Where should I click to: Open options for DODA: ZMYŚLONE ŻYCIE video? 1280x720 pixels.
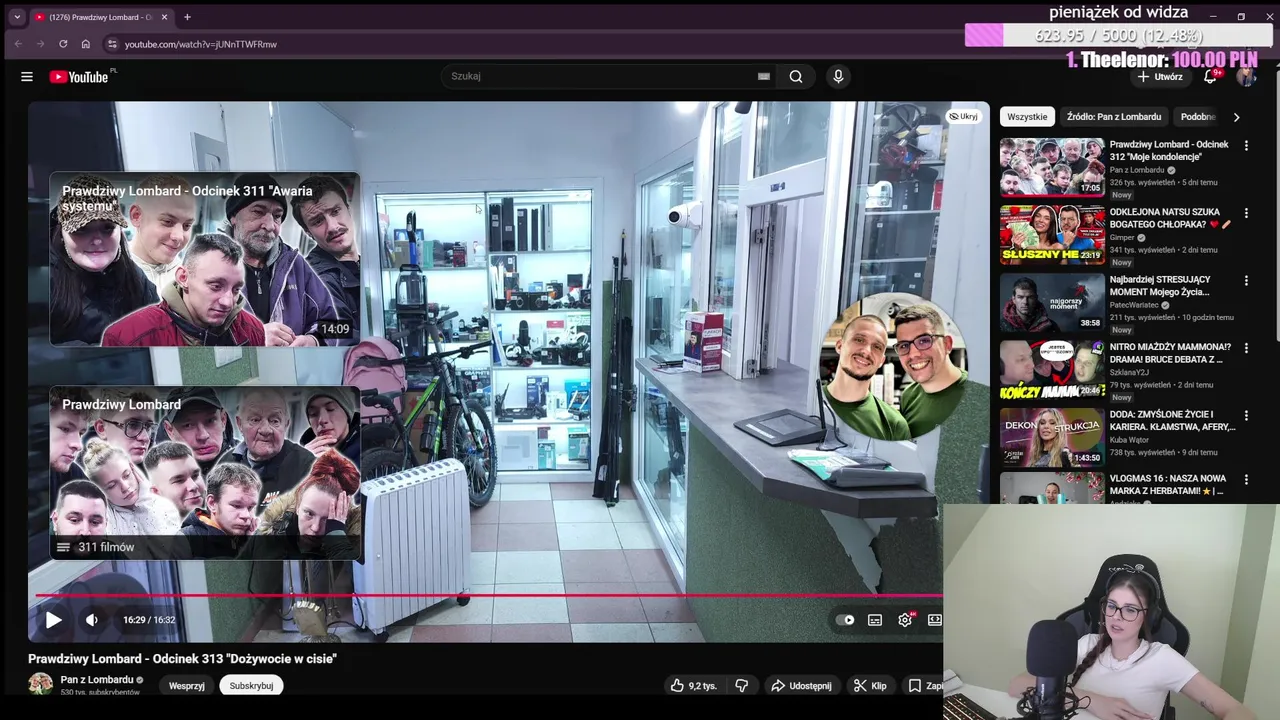pos(1246,416)
